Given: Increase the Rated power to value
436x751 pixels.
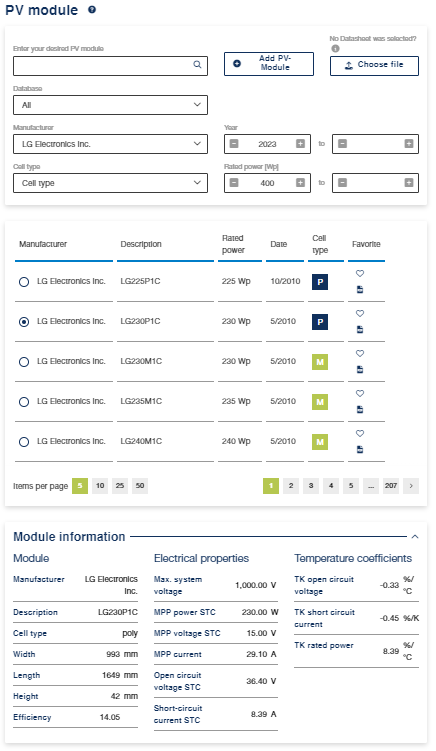Looking at the screenshot, I should pos(409,183).
